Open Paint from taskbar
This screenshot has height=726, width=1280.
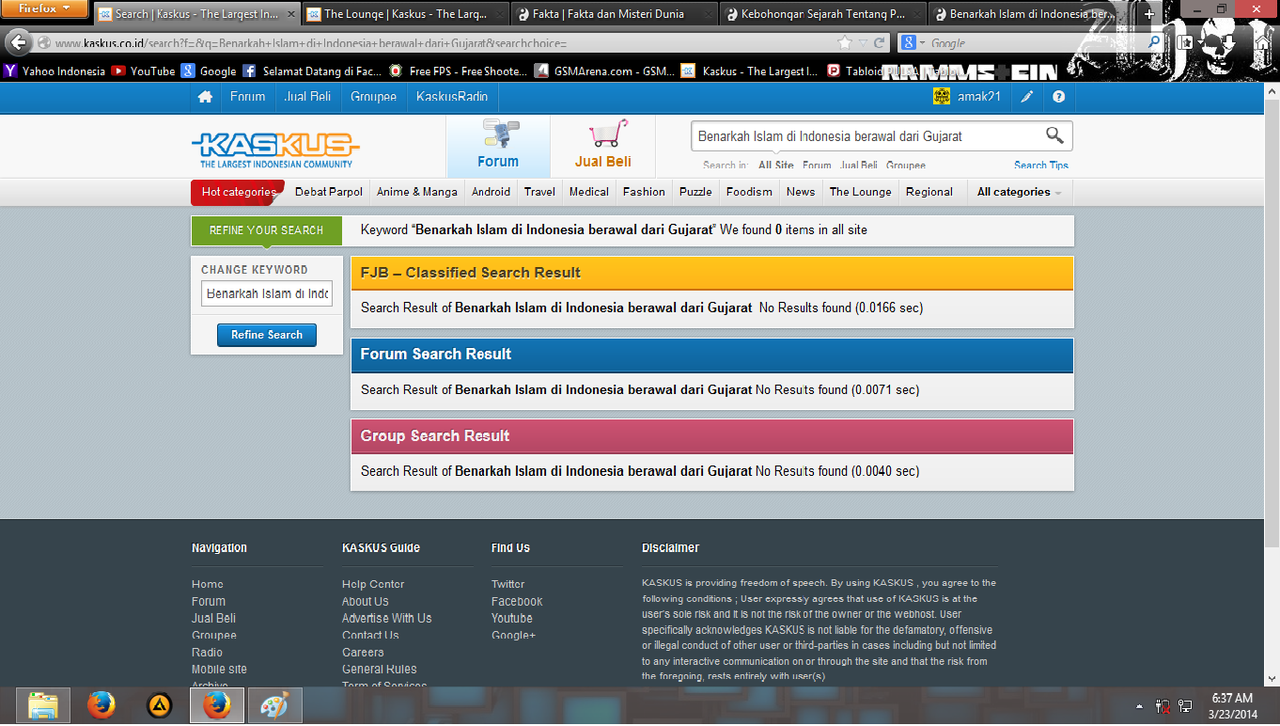(x=274, y=705)
